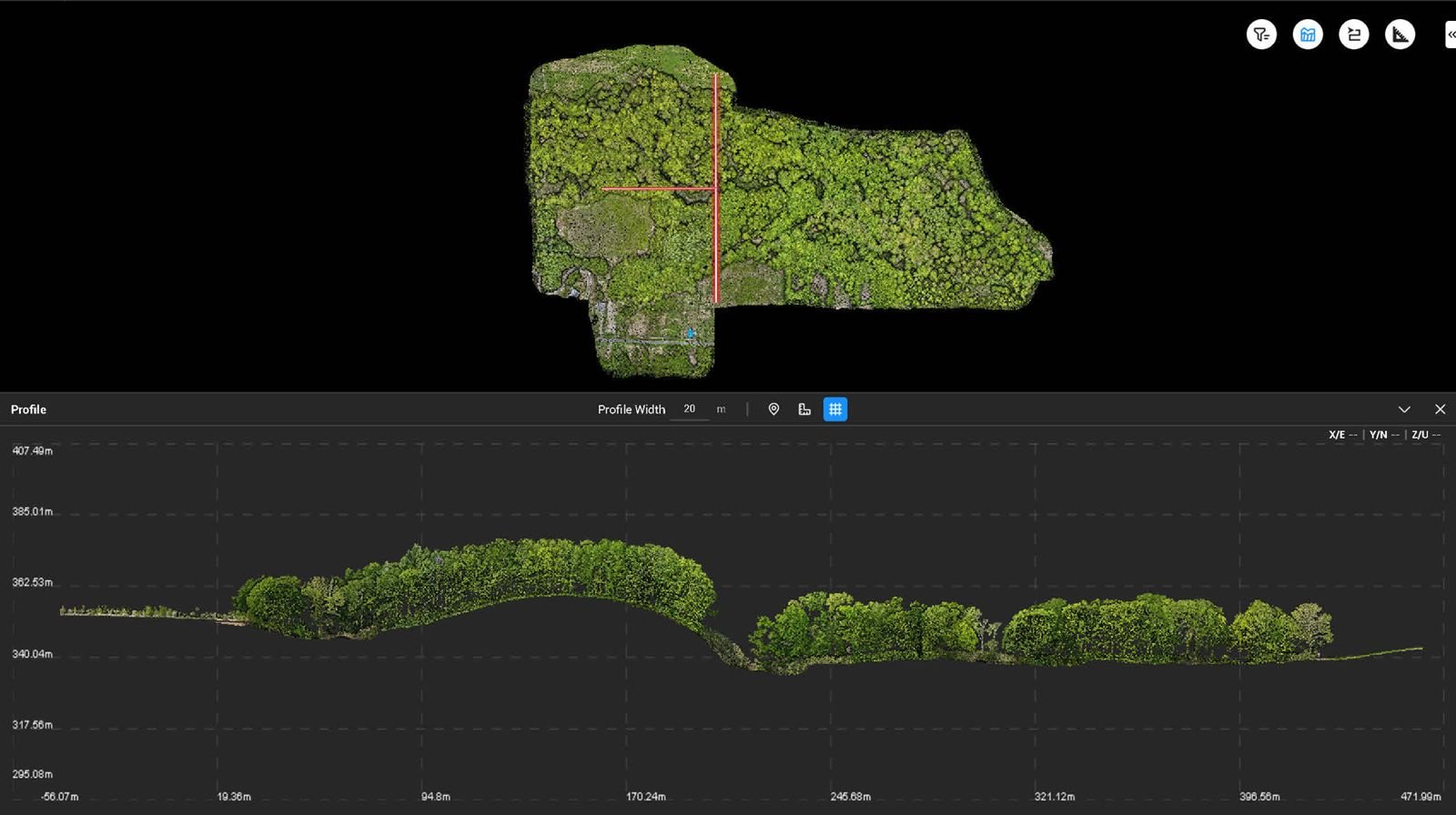The image size is (1456, 815).
Task: Select the location pin tool in Profile bar
Action: [773, 409]
